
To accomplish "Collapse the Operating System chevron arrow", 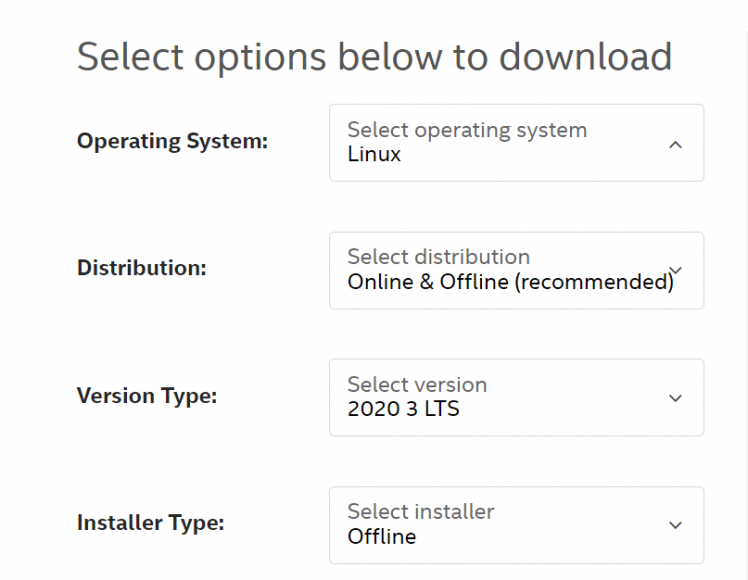I will pos(675,144).
